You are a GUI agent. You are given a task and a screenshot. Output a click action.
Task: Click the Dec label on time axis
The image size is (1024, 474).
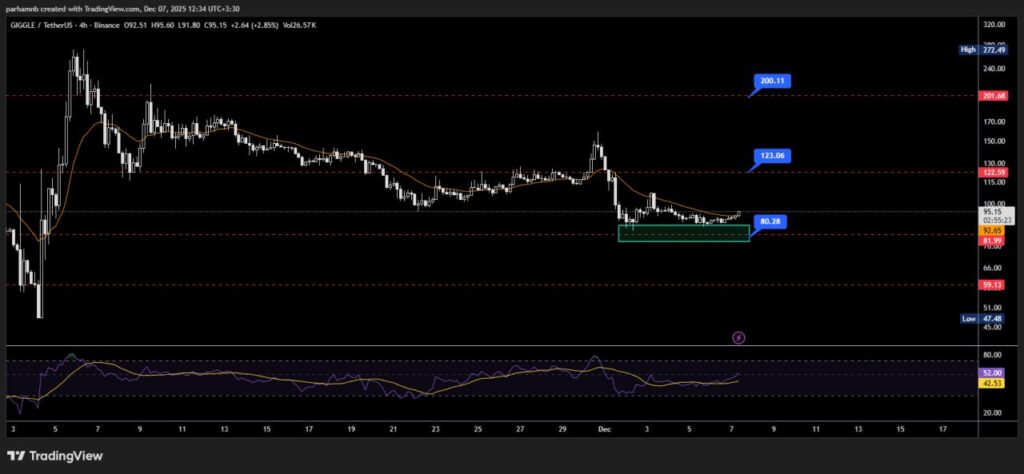click(605, 428)
